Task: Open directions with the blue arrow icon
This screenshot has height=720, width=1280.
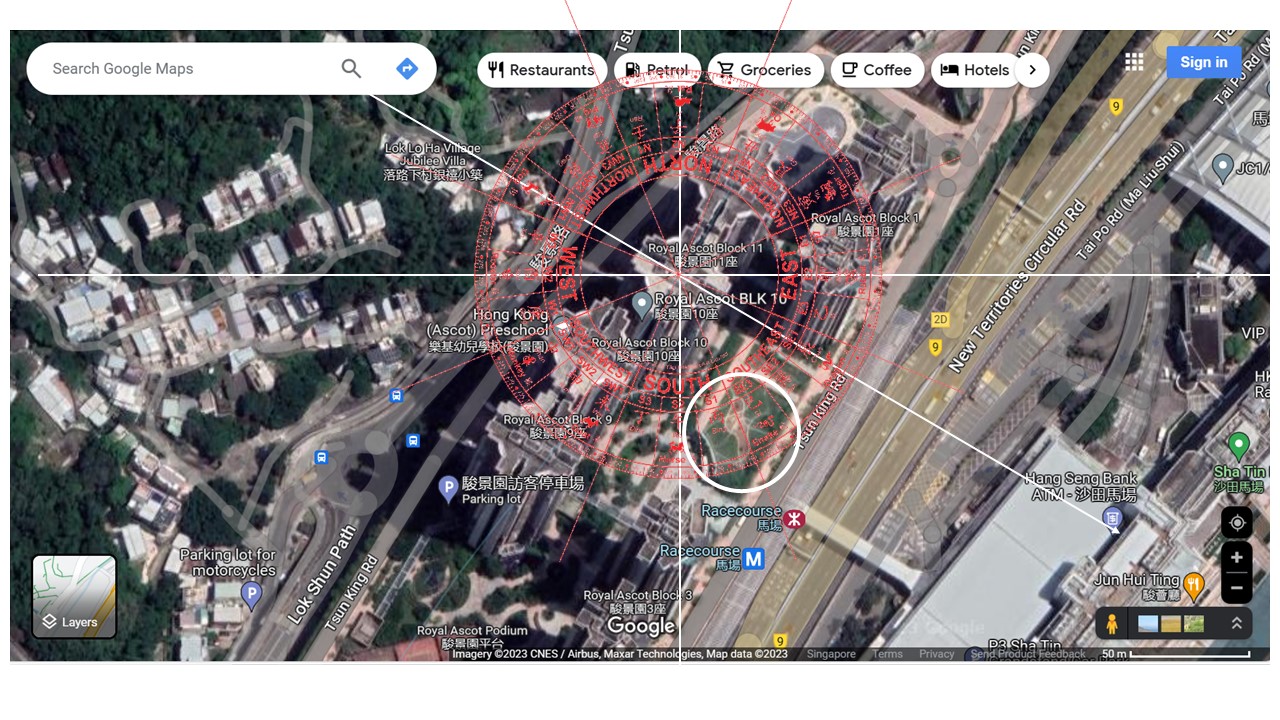Action: (406, 68)
